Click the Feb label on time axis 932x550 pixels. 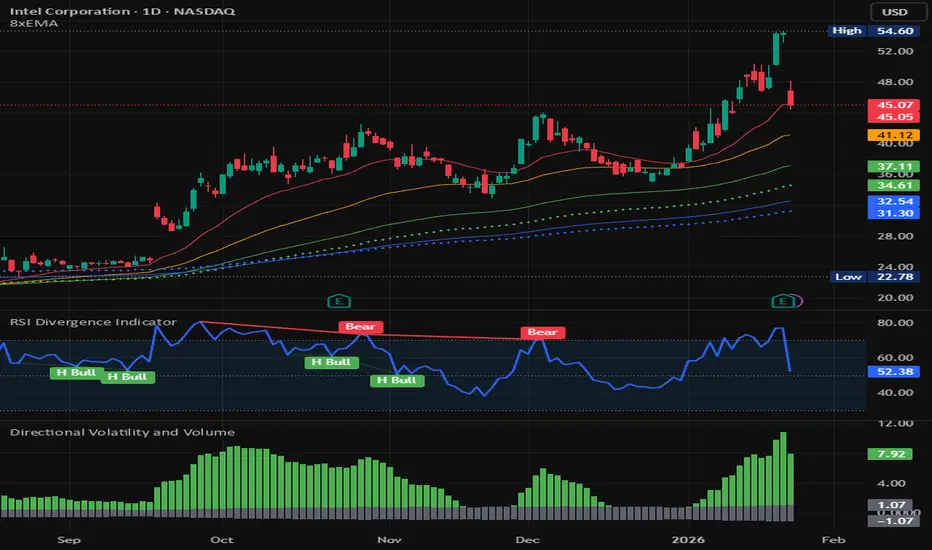coord(833,540)
